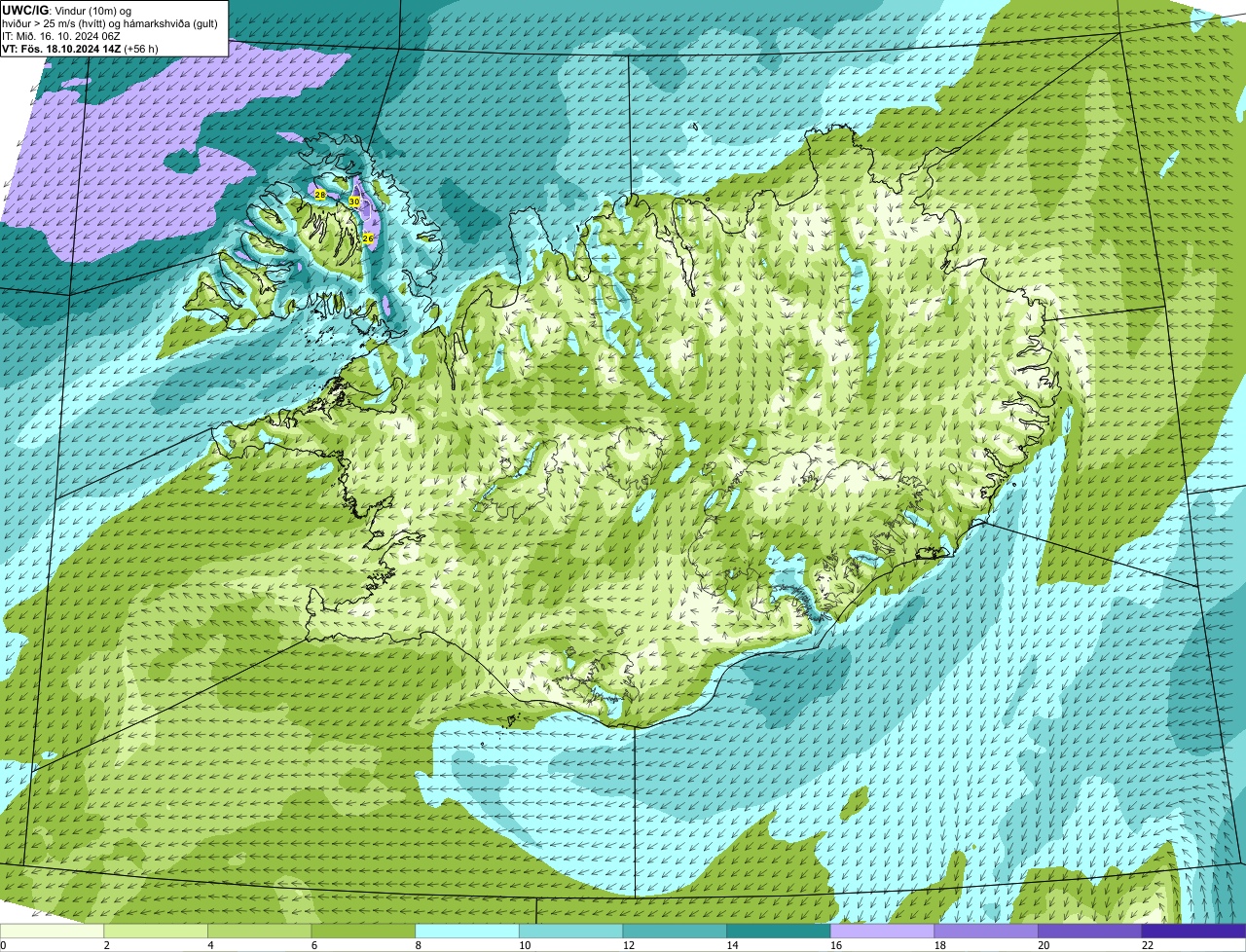The height and width of the screenshot is (952, 1246).
Task: Click the color scale value '6'
Action: tap(313, 945)
